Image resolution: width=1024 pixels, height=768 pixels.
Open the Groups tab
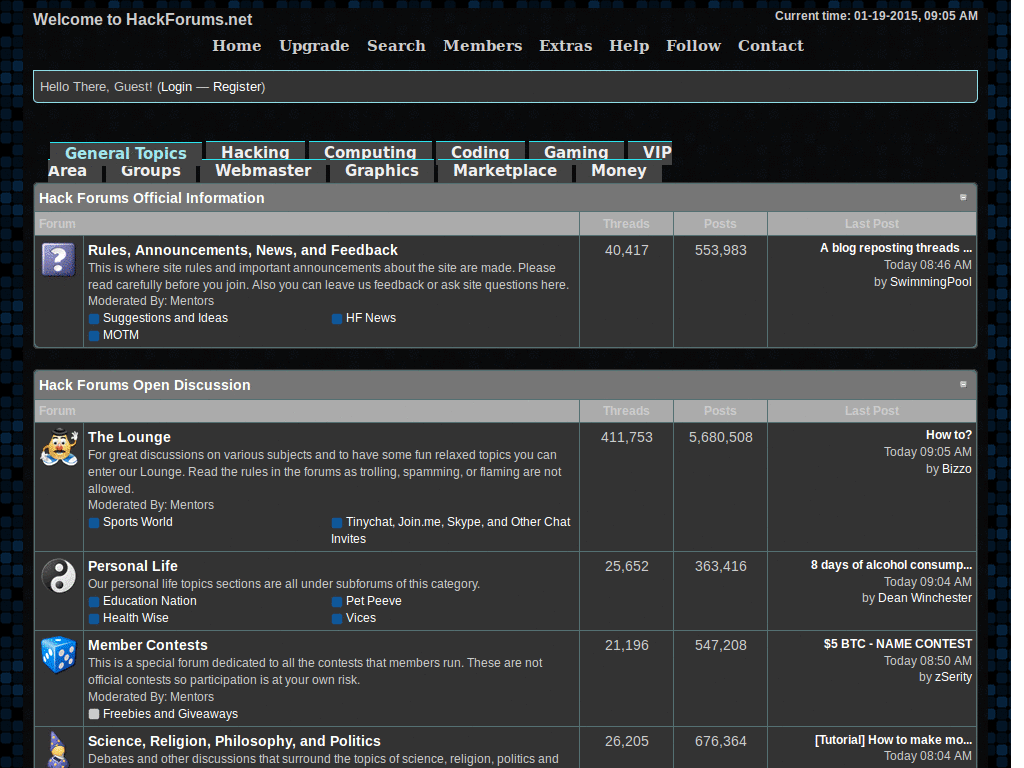point(151,171)
